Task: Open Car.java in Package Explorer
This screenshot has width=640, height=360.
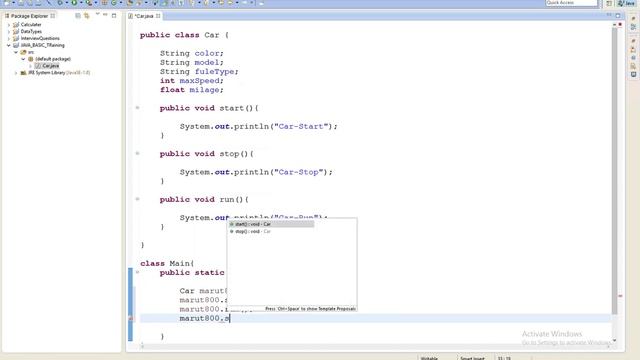Action: pos(51,66)
